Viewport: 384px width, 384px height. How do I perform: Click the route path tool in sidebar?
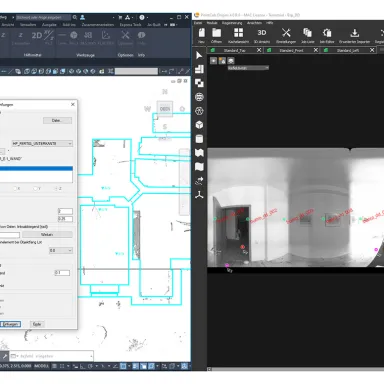point(199,181)
